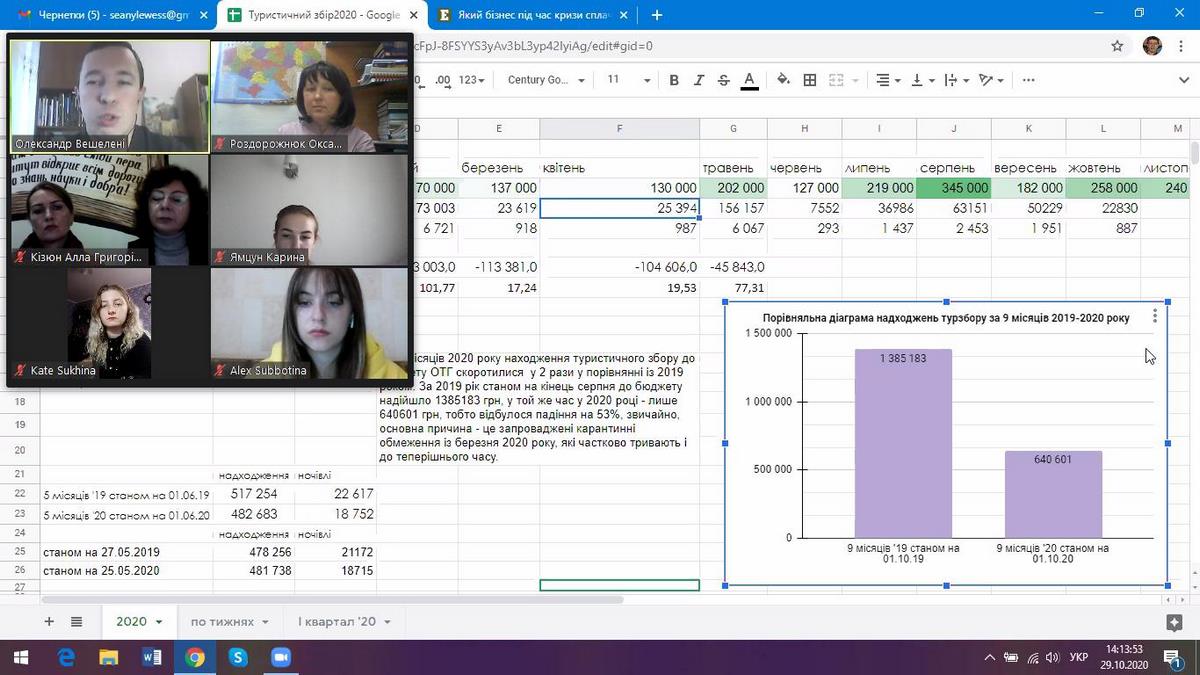This screenshot has width=1200, height=675.
Task: Open the font size 11 dropdown
Action: point(628,80)
